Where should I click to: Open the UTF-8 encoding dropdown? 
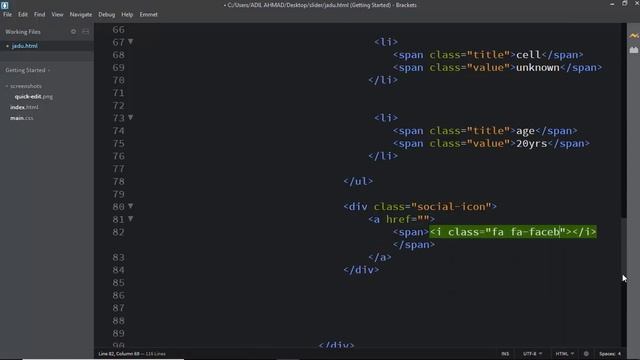tap(533, 354)
